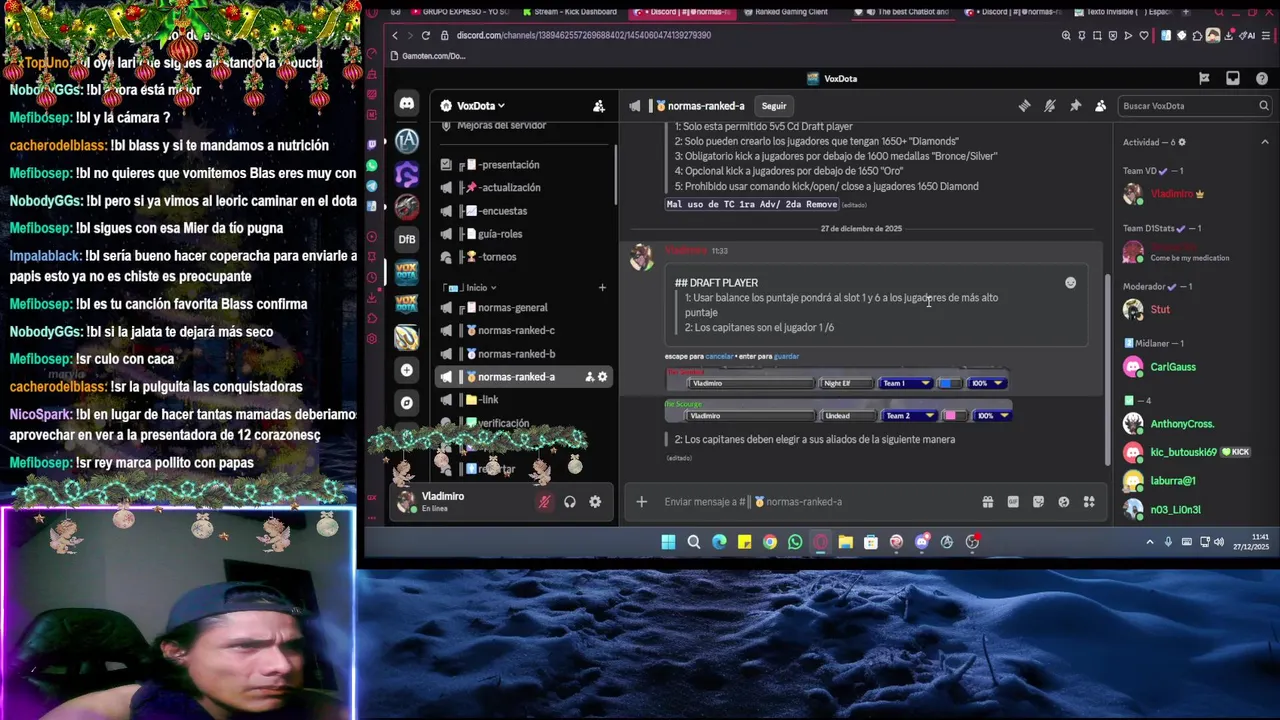Go back in browser navigation
Image resolution: width=1280 pixels, height=720 pixels.
[394, 35]
